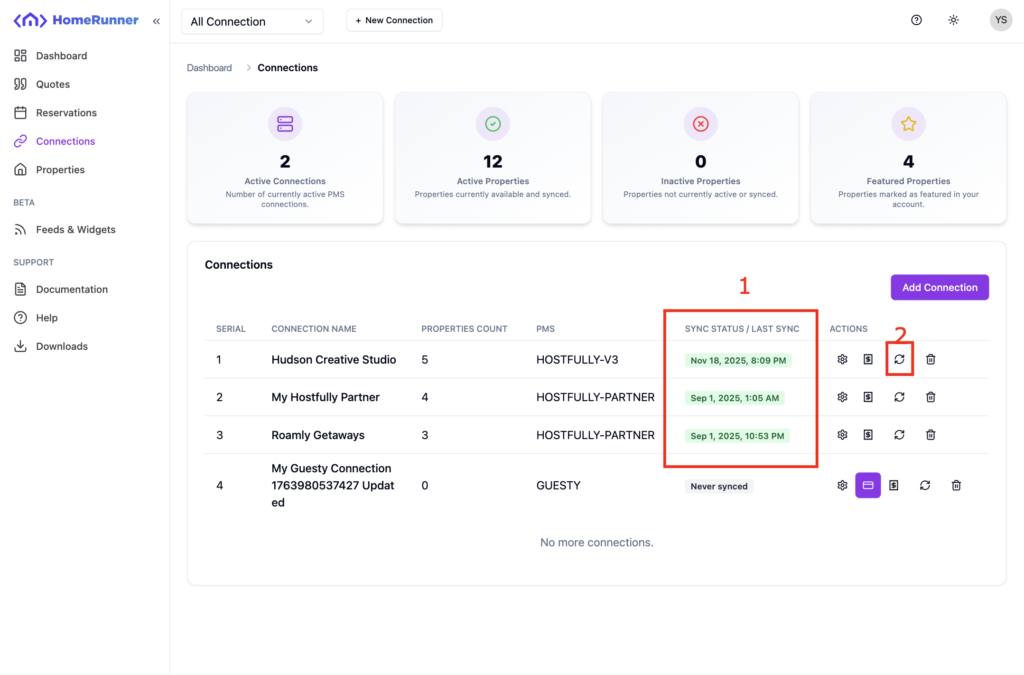
Task: Sync the Hudson Creative Studio connection
Action: coord(899,359)
